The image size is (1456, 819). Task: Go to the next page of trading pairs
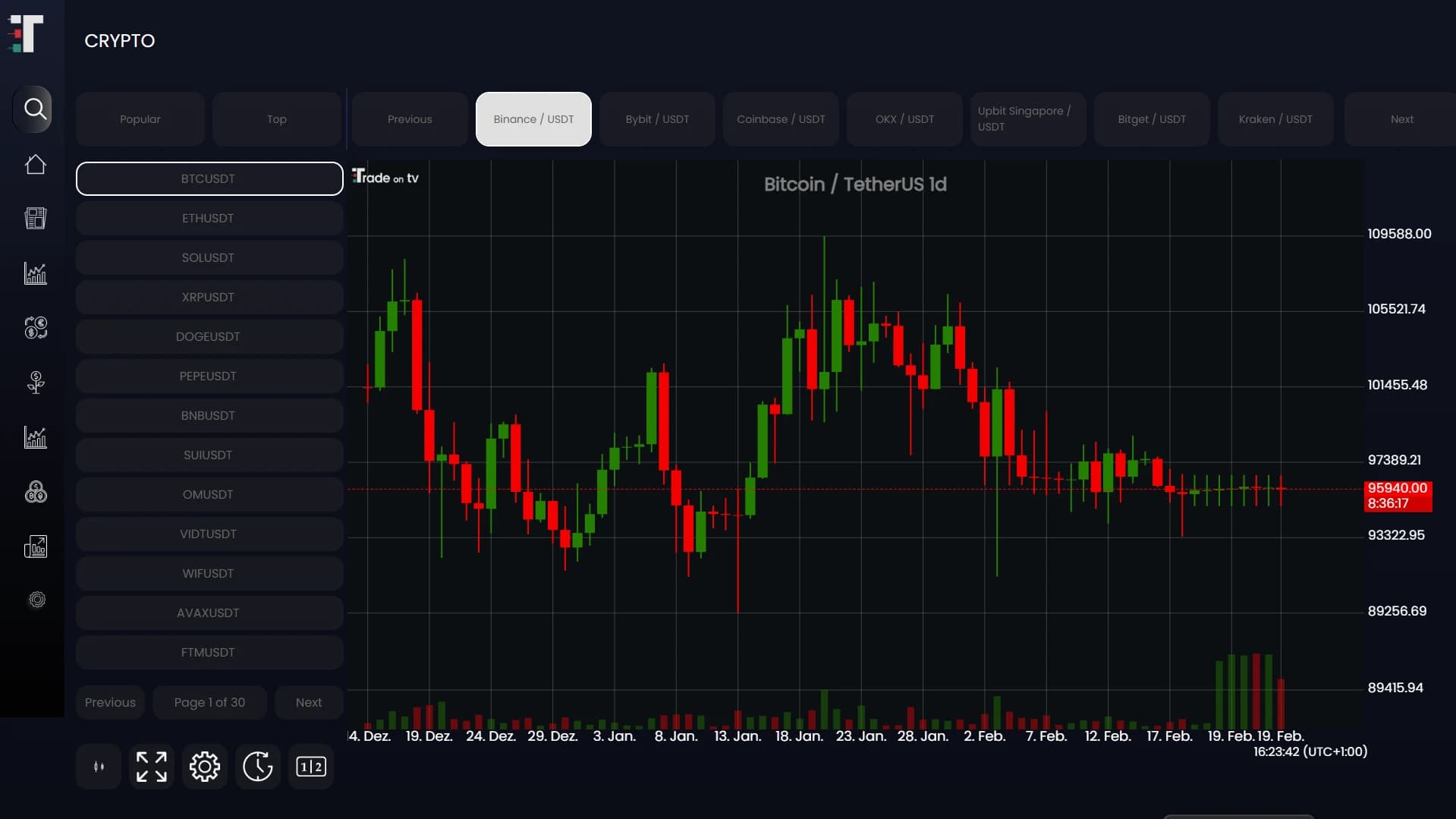[x=308, y=702]
